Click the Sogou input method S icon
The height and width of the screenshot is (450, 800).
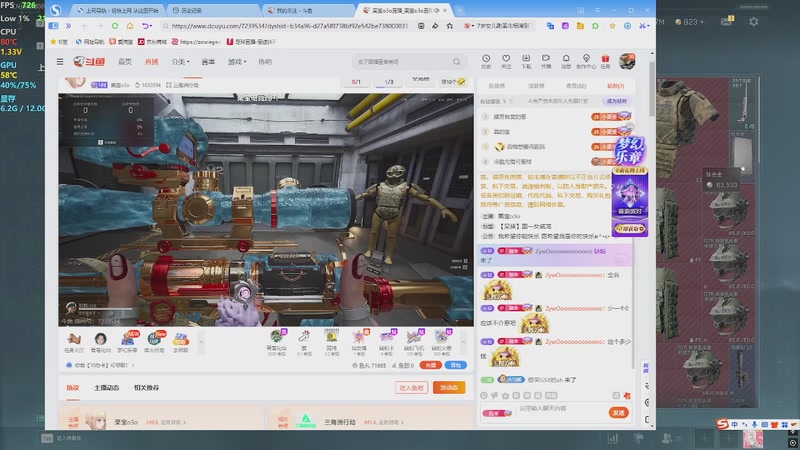click(x=722, y=424)
